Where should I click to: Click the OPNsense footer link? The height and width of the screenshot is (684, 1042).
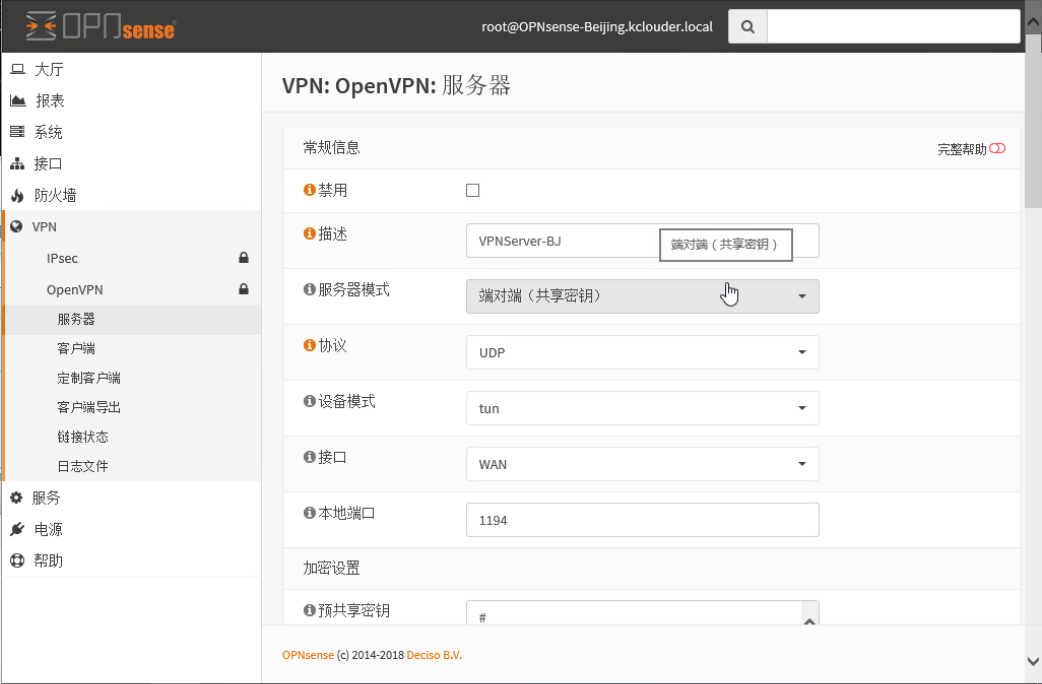coord(308,655)
